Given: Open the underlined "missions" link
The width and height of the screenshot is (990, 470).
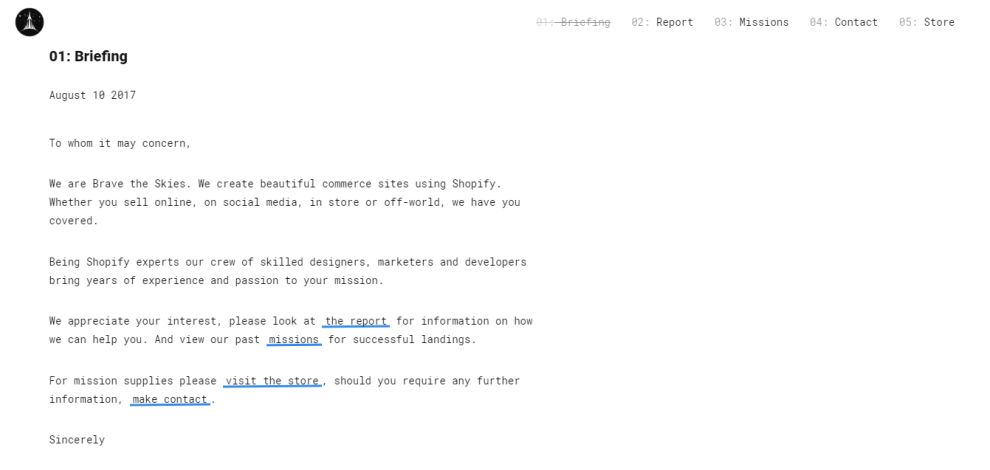Looking at the screenshot, I should point(294,340).
